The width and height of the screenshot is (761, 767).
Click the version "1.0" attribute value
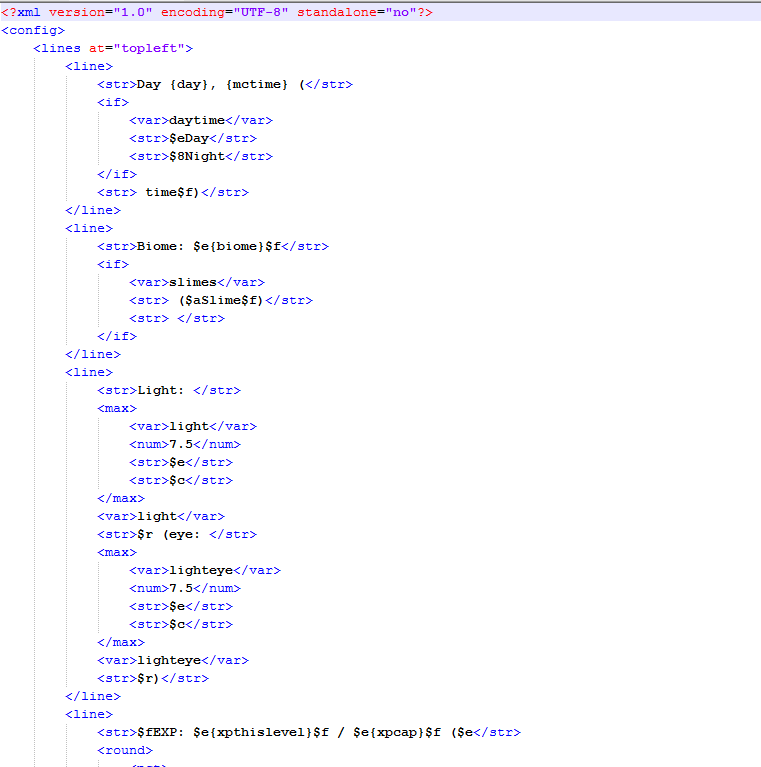pyautogui.click(x=126, y=12)
